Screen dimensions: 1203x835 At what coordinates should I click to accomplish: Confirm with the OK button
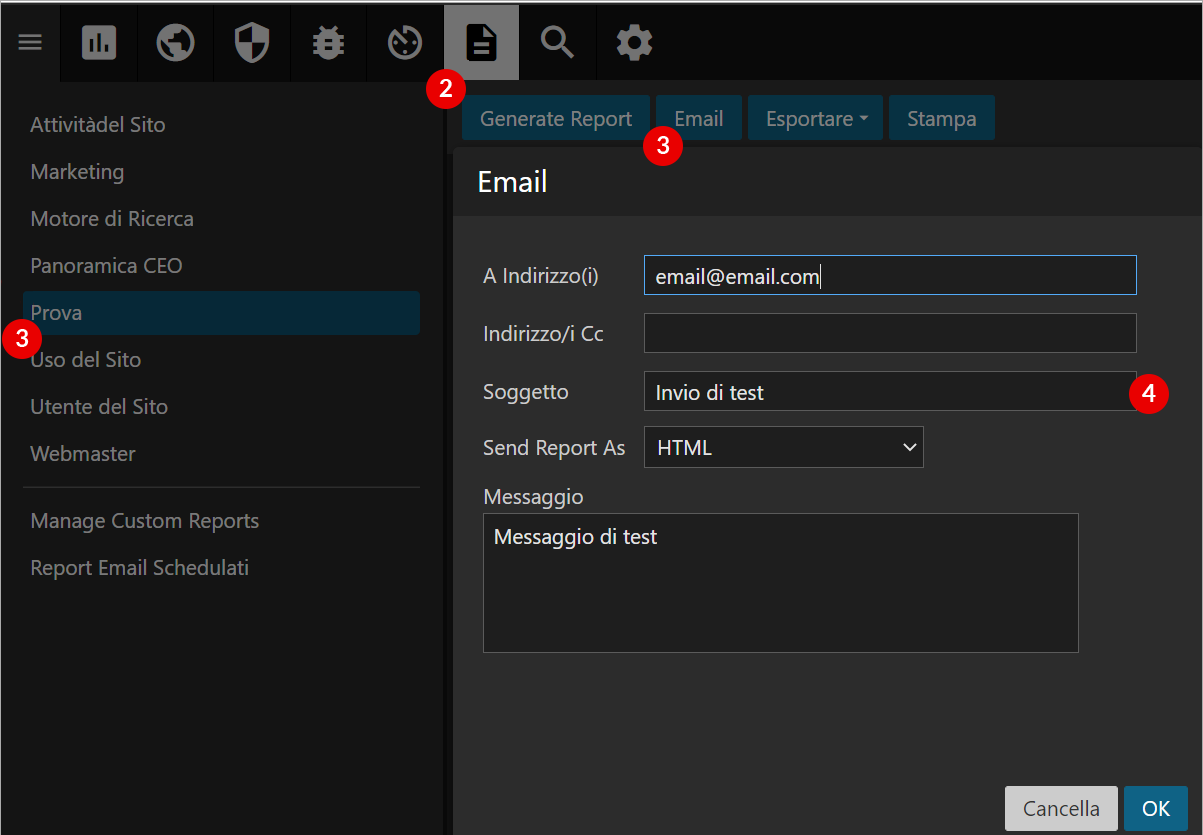pyautogui.click(x=1156, y=808)
